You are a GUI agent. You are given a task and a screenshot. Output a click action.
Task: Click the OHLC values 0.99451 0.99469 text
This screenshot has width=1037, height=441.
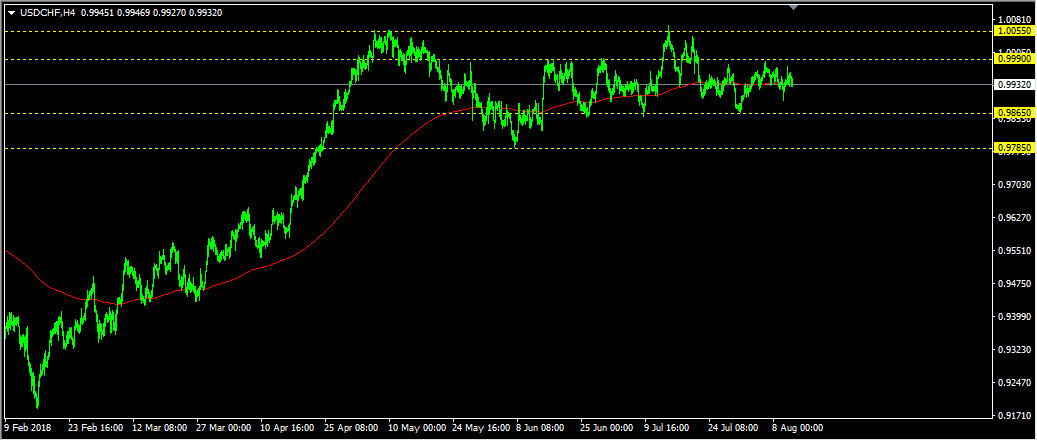[x=117, y=13]
